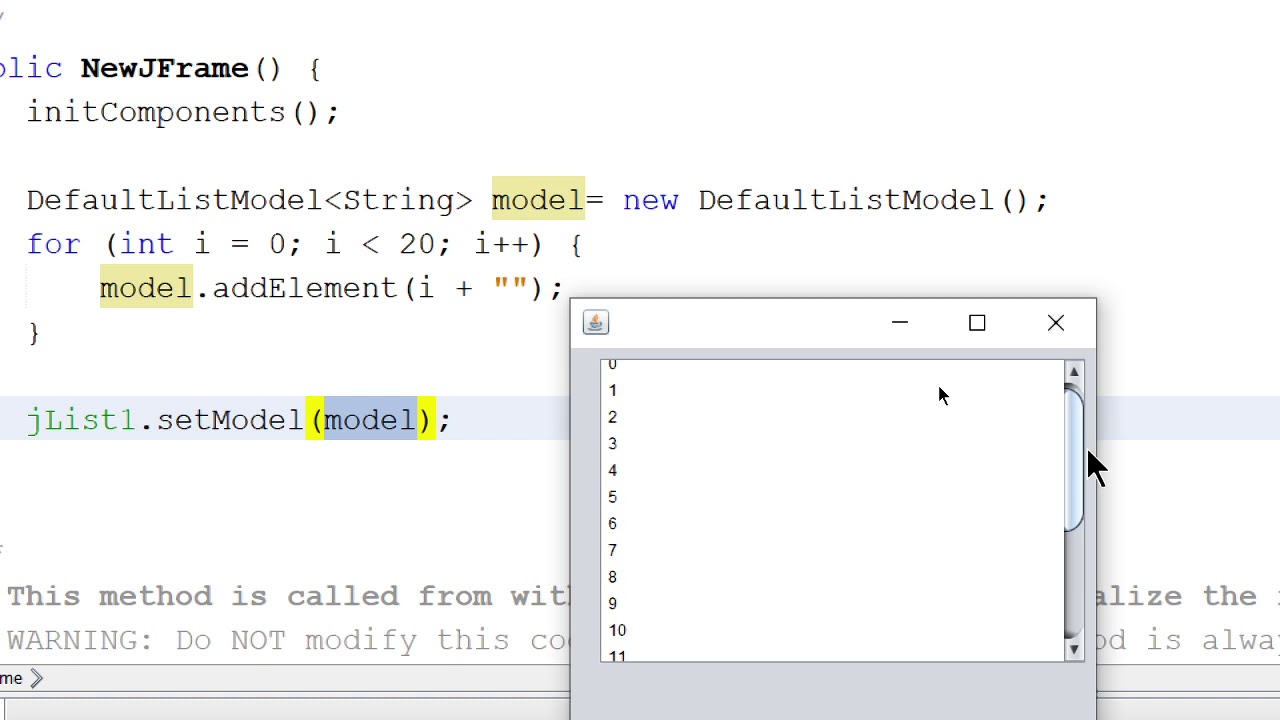Click the for keyword in the loop
Image resolution: width=1280 pixels, height=720 pixels.
(53, 244)
